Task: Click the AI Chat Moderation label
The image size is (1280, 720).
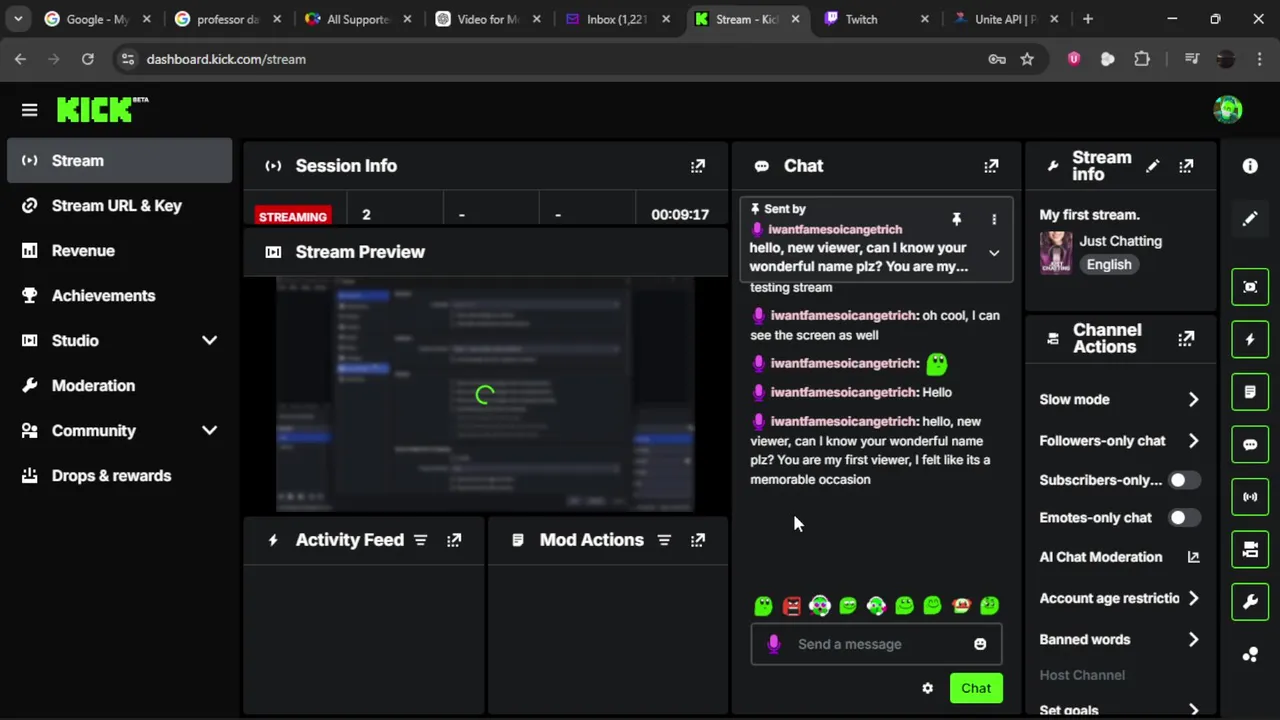Action: click(1100, 557)
